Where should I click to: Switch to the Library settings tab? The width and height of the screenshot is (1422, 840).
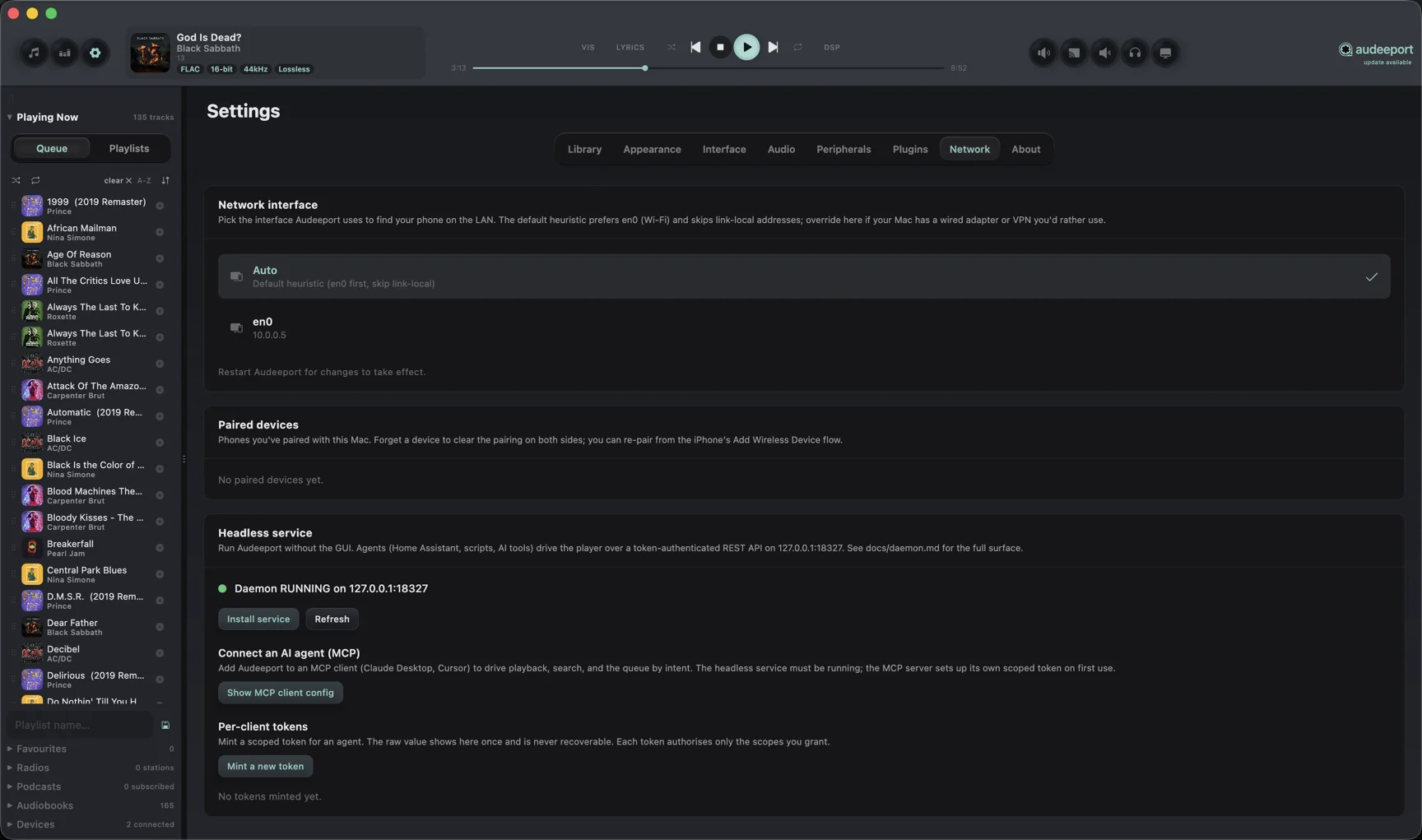click(x=584, y=149)
